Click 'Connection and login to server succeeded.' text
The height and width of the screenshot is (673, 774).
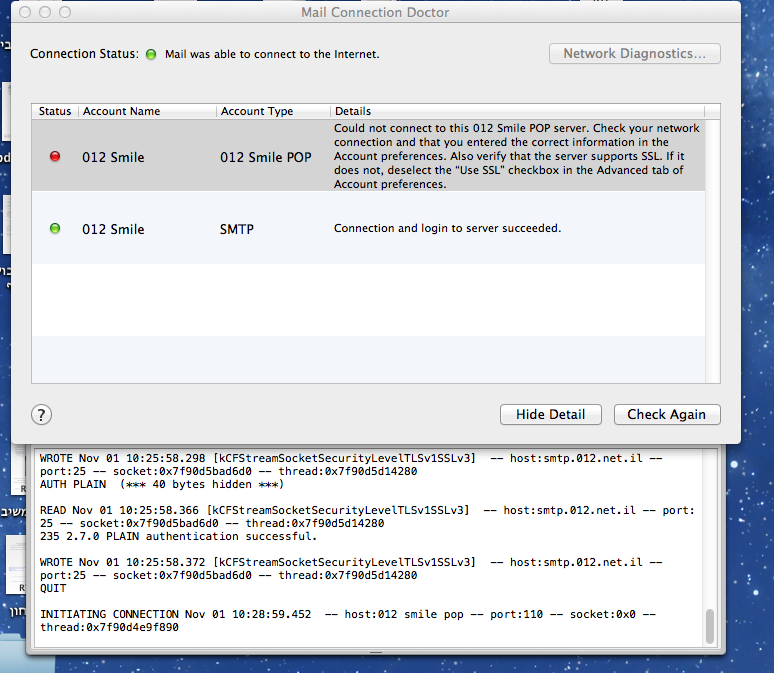pos(447,228)
